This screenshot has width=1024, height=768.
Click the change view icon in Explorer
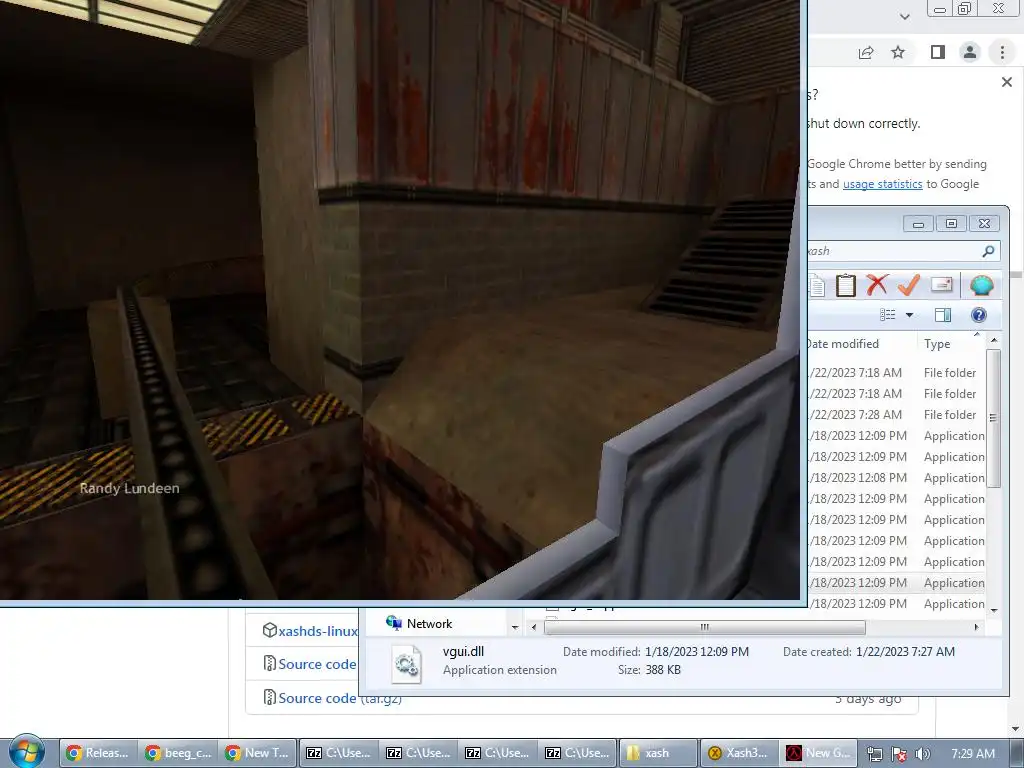[888, 315]
